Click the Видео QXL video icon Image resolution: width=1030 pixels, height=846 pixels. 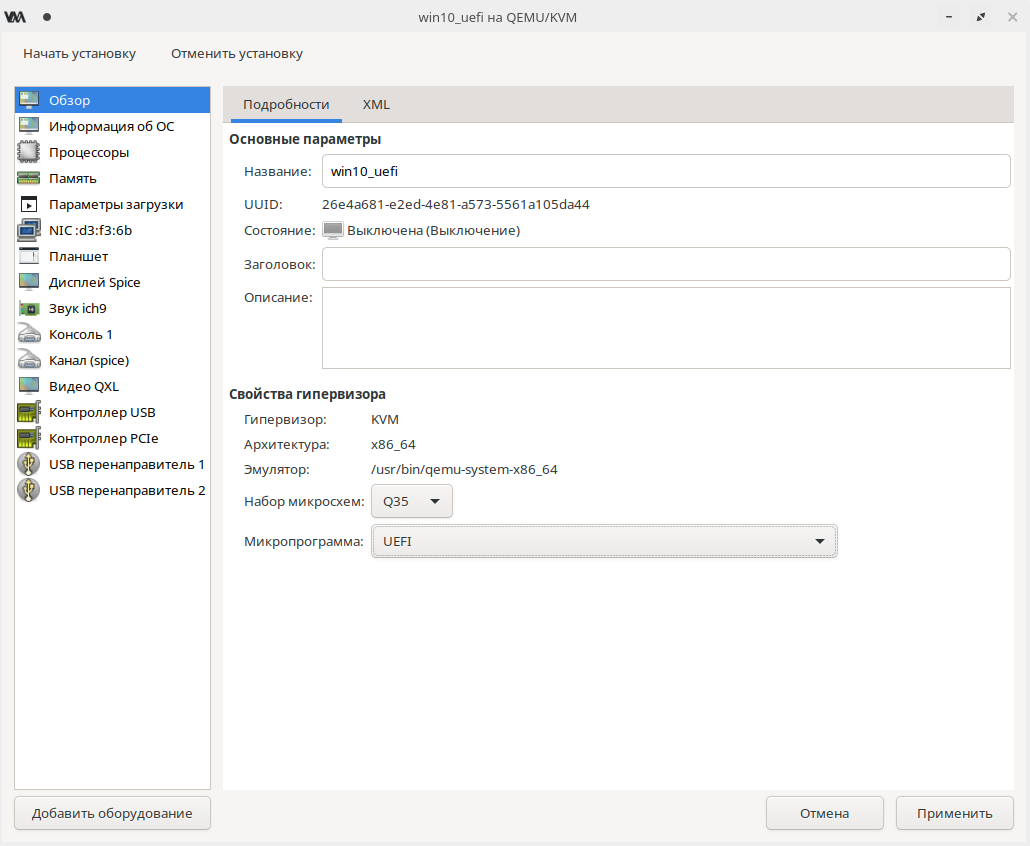pyautogui.click(x=29, y=386)
